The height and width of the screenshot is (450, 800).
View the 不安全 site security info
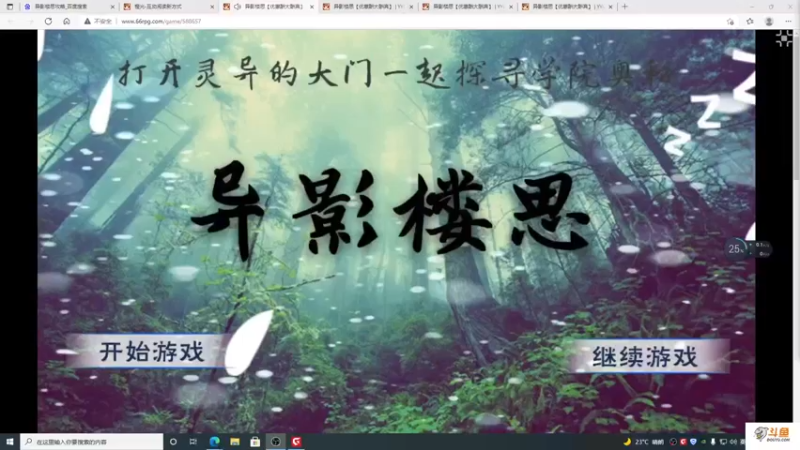coord(98,21)
